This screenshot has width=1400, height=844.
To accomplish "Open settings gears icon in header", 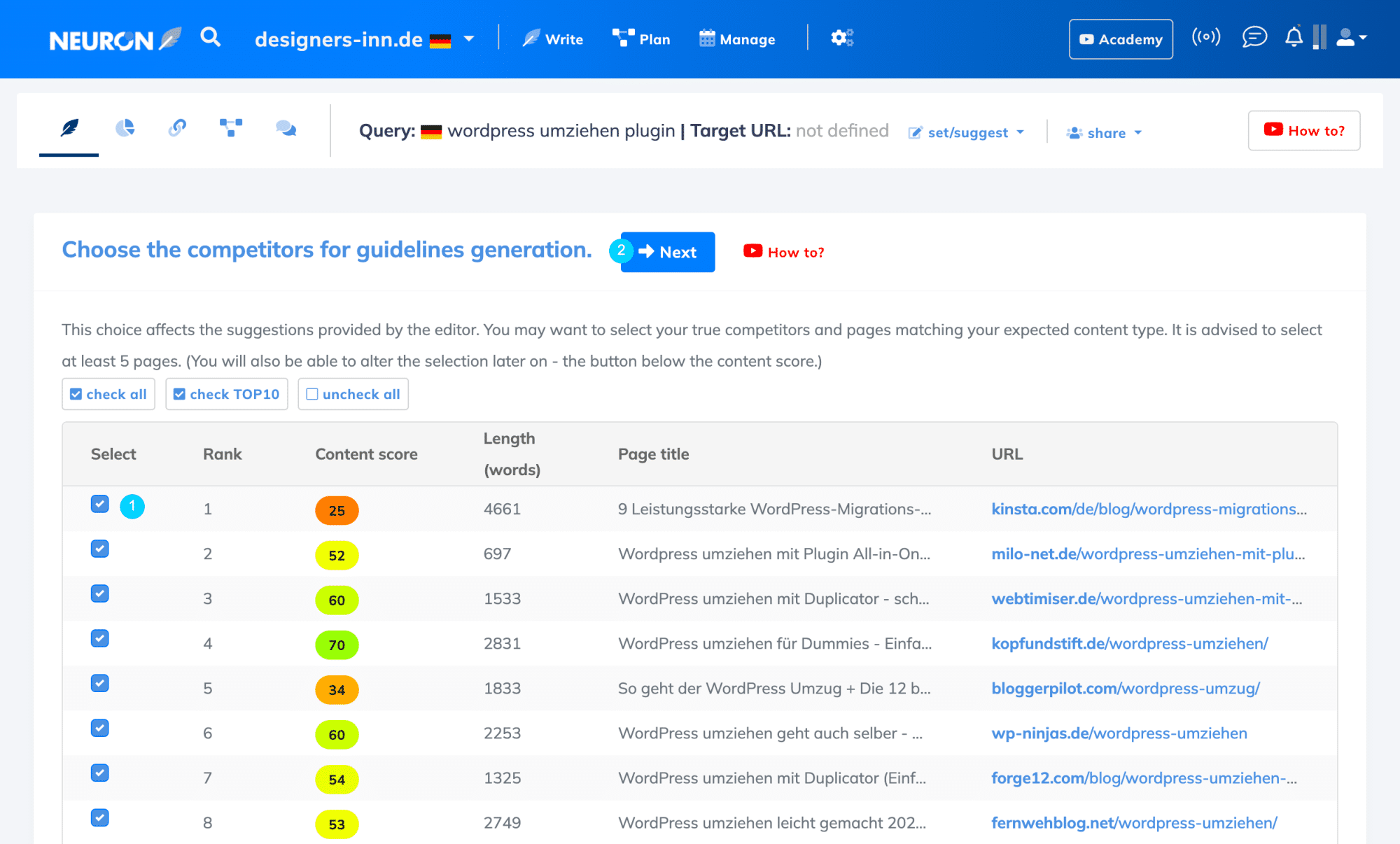I will click(842, 38).
